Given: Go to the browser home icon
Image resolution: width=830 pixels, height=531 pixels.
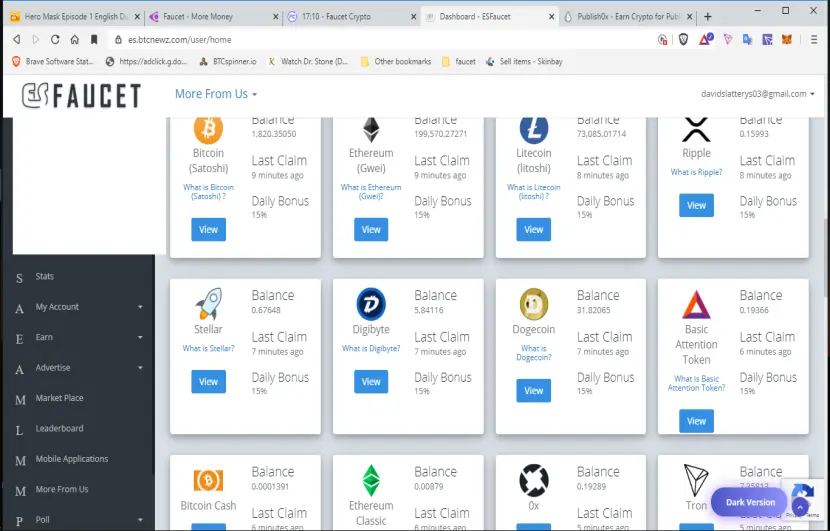Looking at the screenshot, I should tap(75, 40).
